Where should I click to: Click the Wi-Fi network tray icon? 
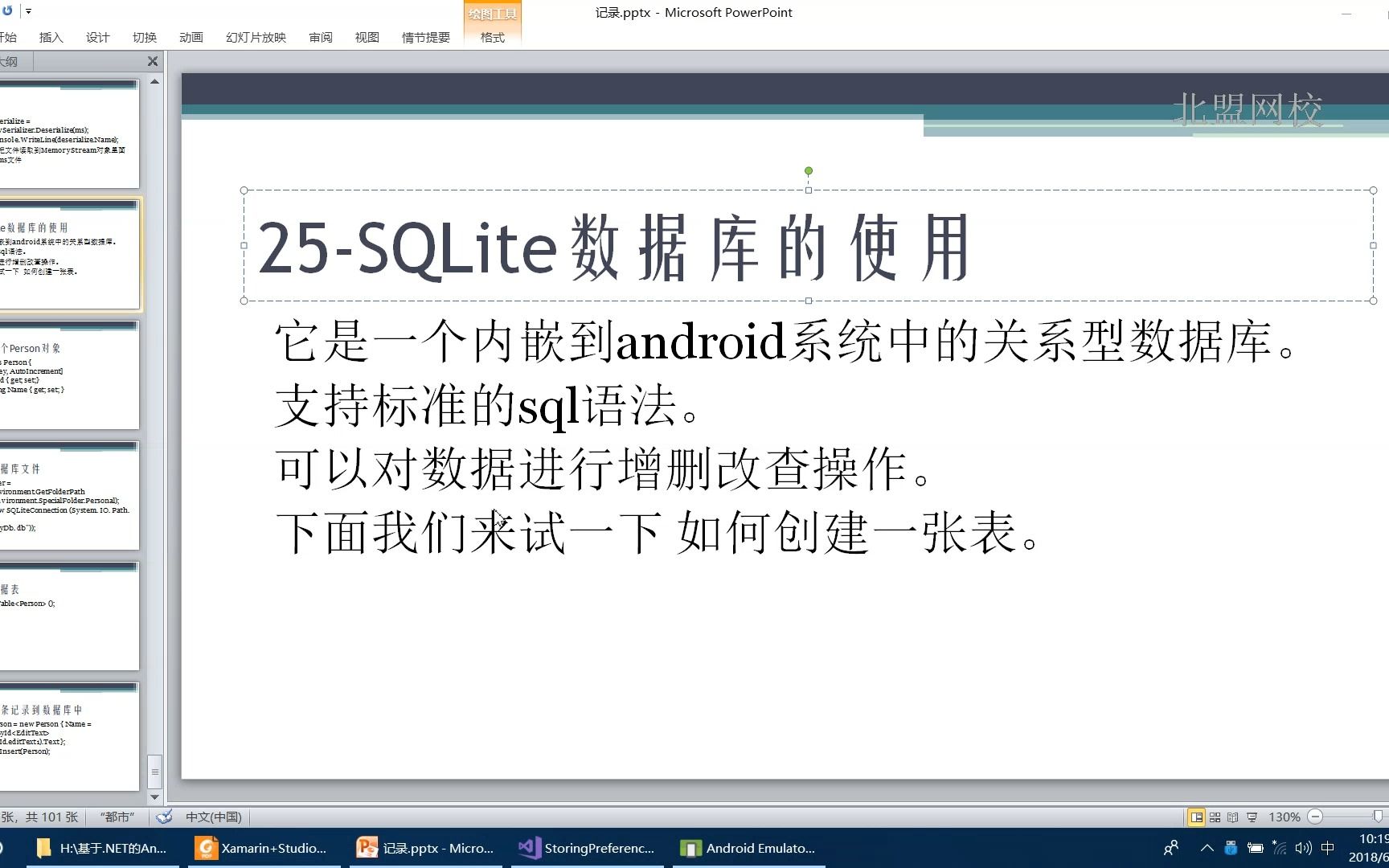1279,848
